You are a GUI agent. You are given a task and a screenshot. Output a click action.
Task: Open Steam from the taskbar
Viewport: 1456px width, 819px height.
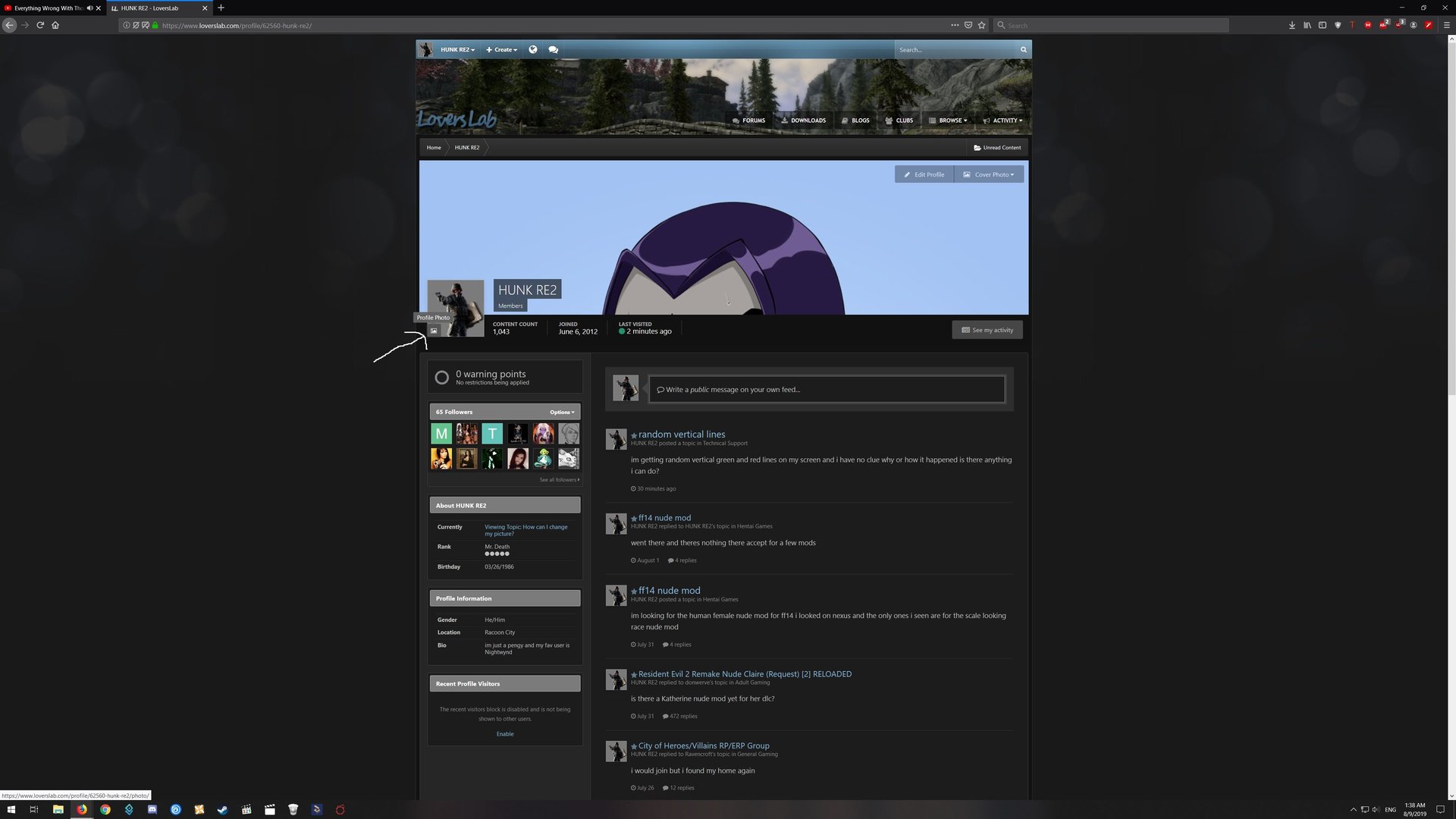coord(222,809)
